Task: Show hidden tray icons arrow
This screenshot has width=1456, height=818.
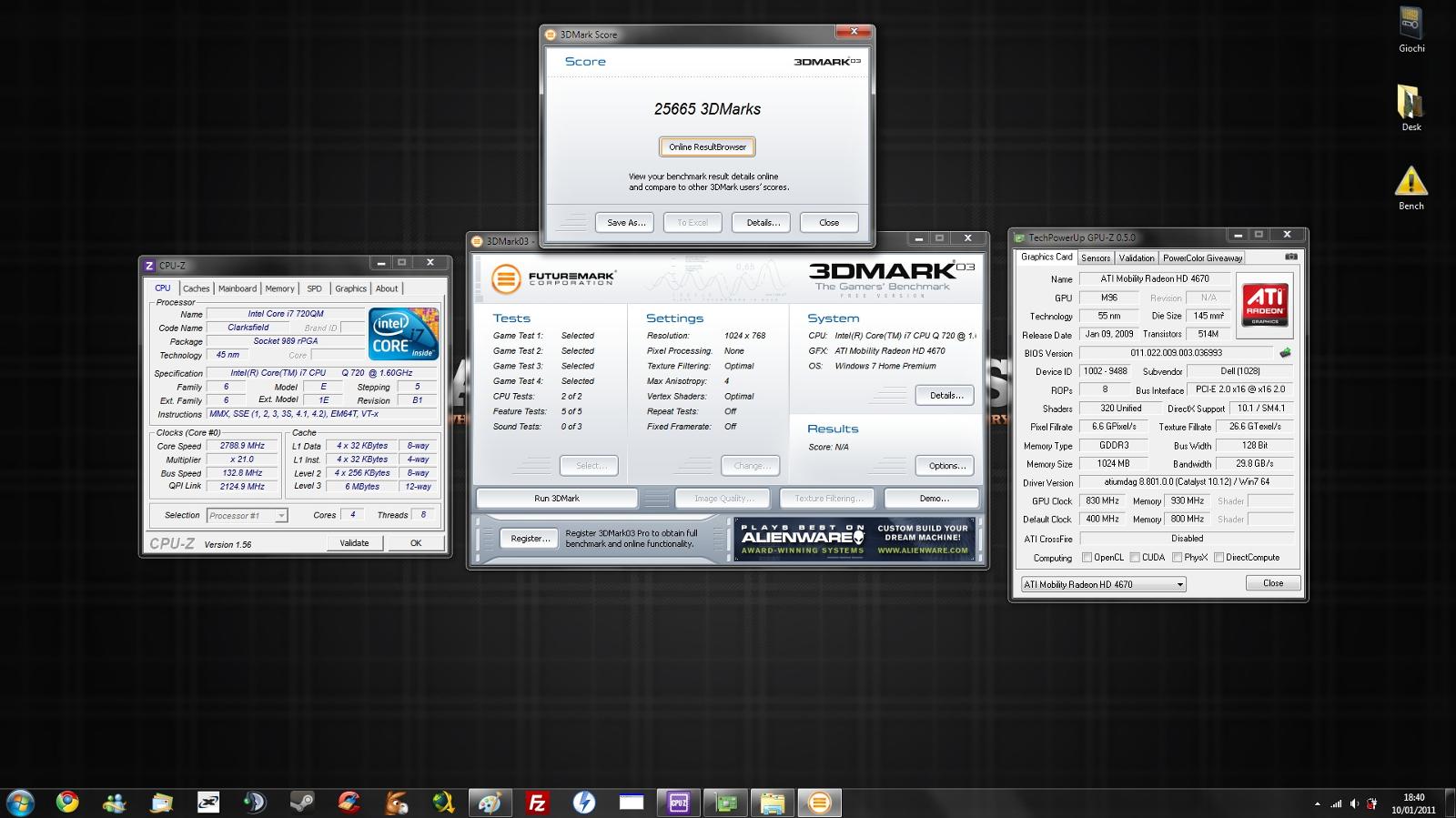Action: (1318, 803)
